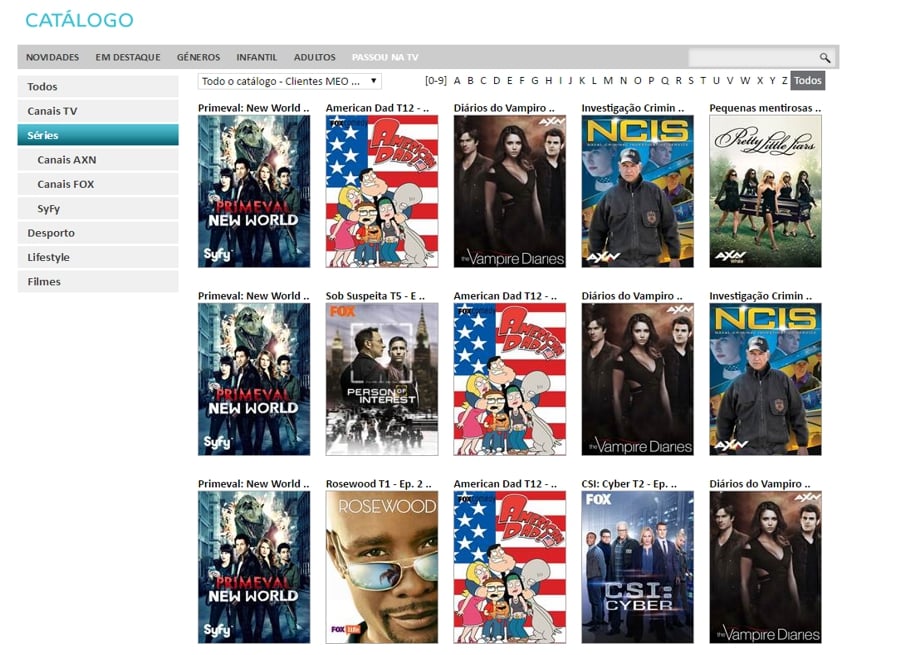The image size is (900, 655).
Task: Choose Canais FOX subcategory
Action: [98, 184]
